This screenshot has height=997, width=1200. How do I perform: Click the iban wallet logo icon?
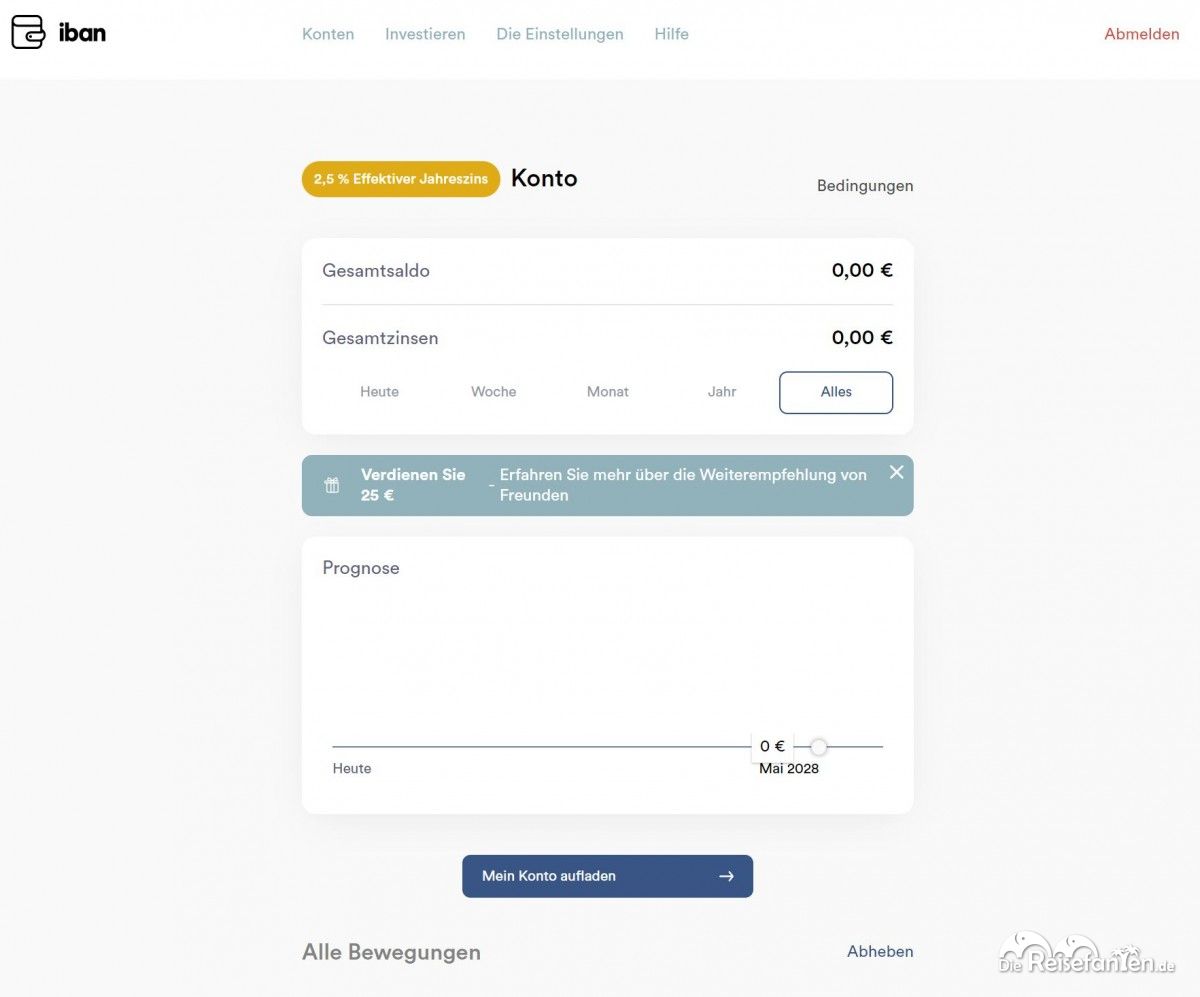[x=28, y=33]
